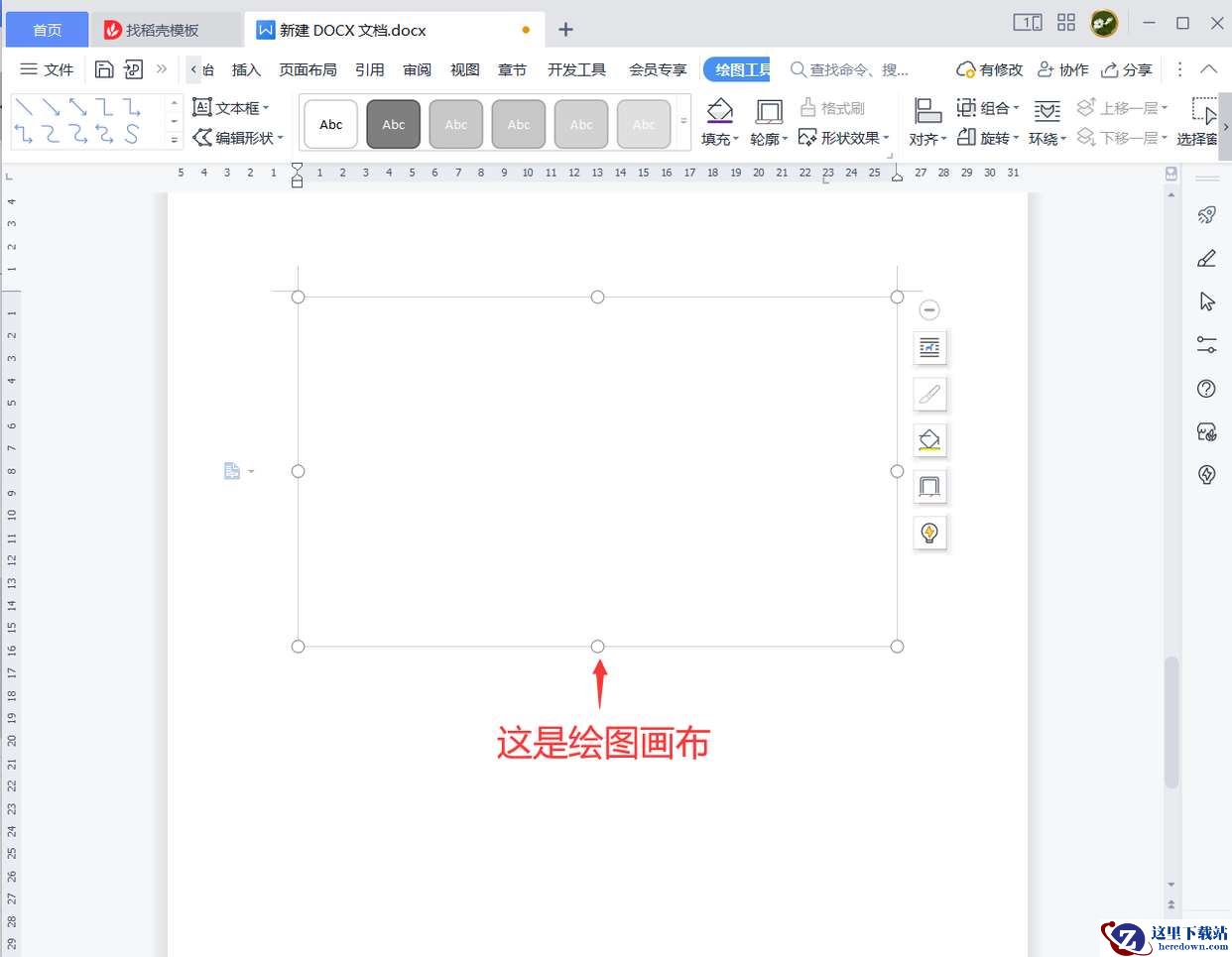The image size is (1232, 957).
Task: Go to the 审阅 tab
Action: [x=418, y=69]
